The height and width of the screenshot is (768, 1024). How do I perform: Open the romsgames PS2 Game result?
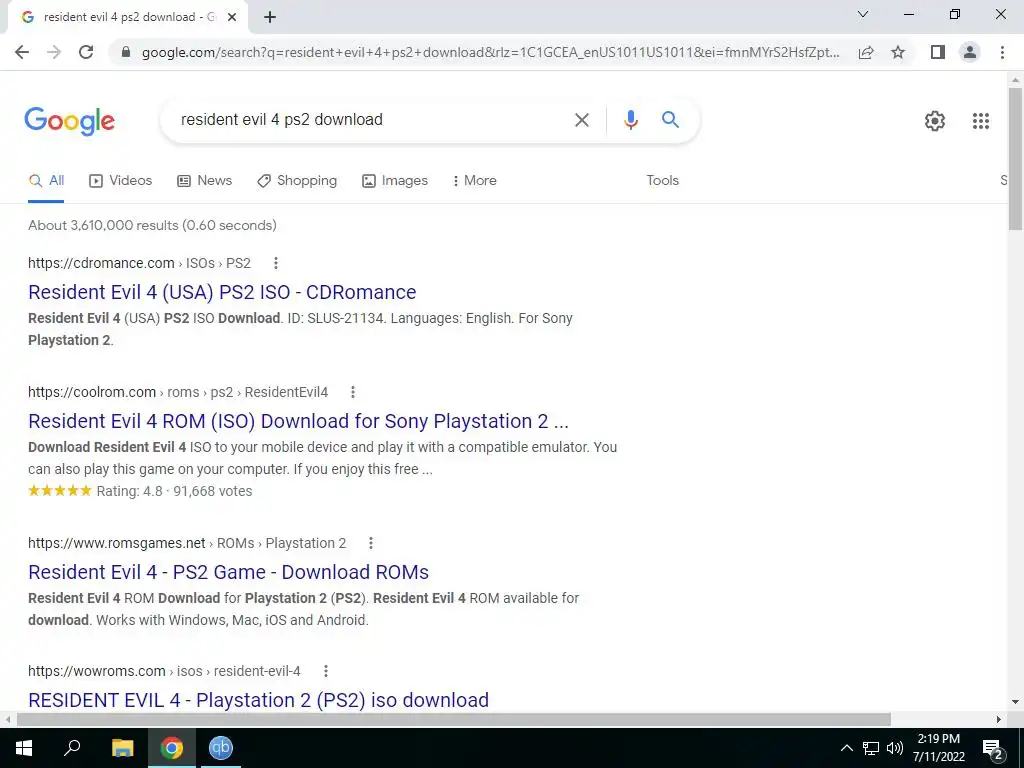(x=229, y=572)
